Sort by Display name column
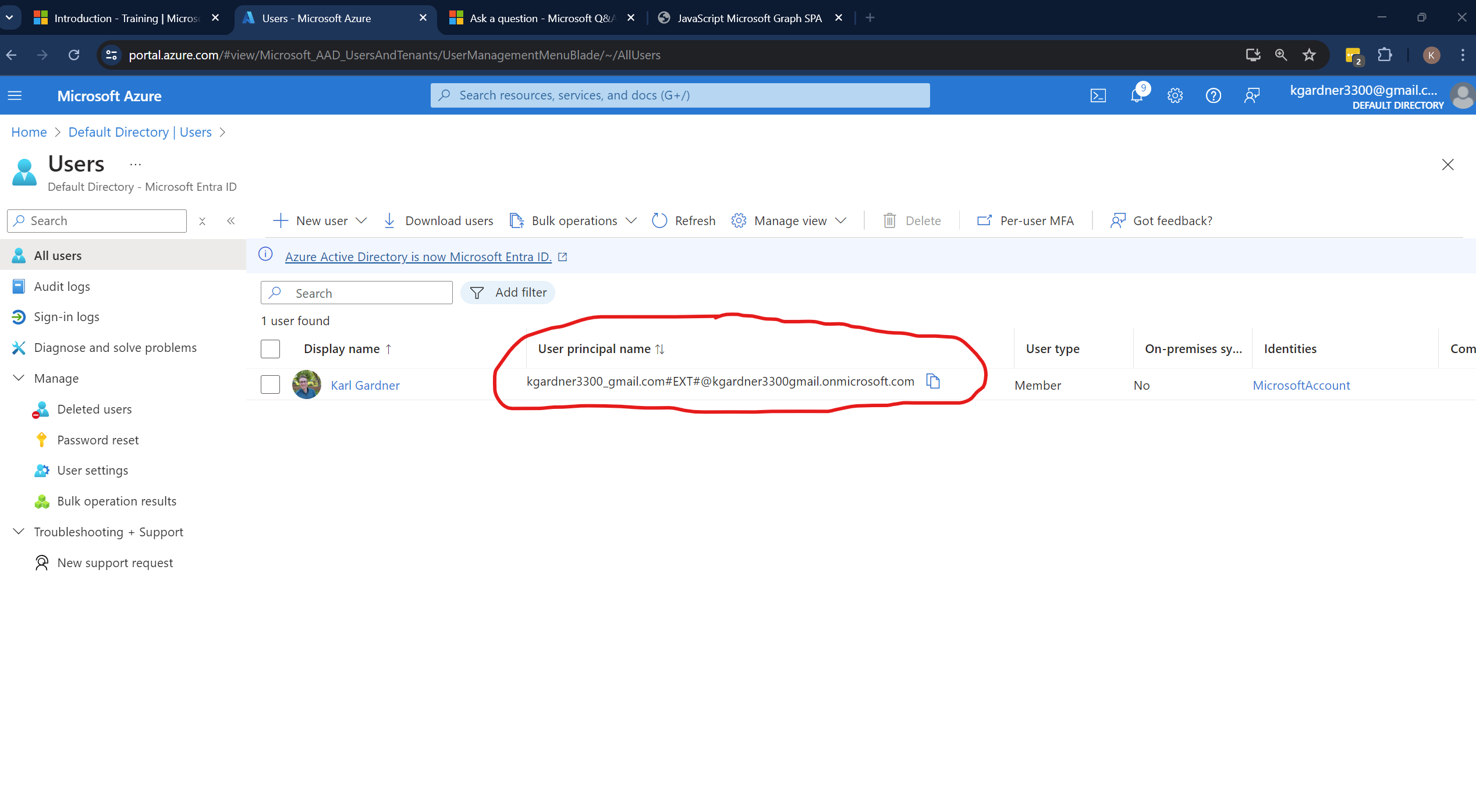Viewport: 1476px width, 812px height. coord(347,349)
